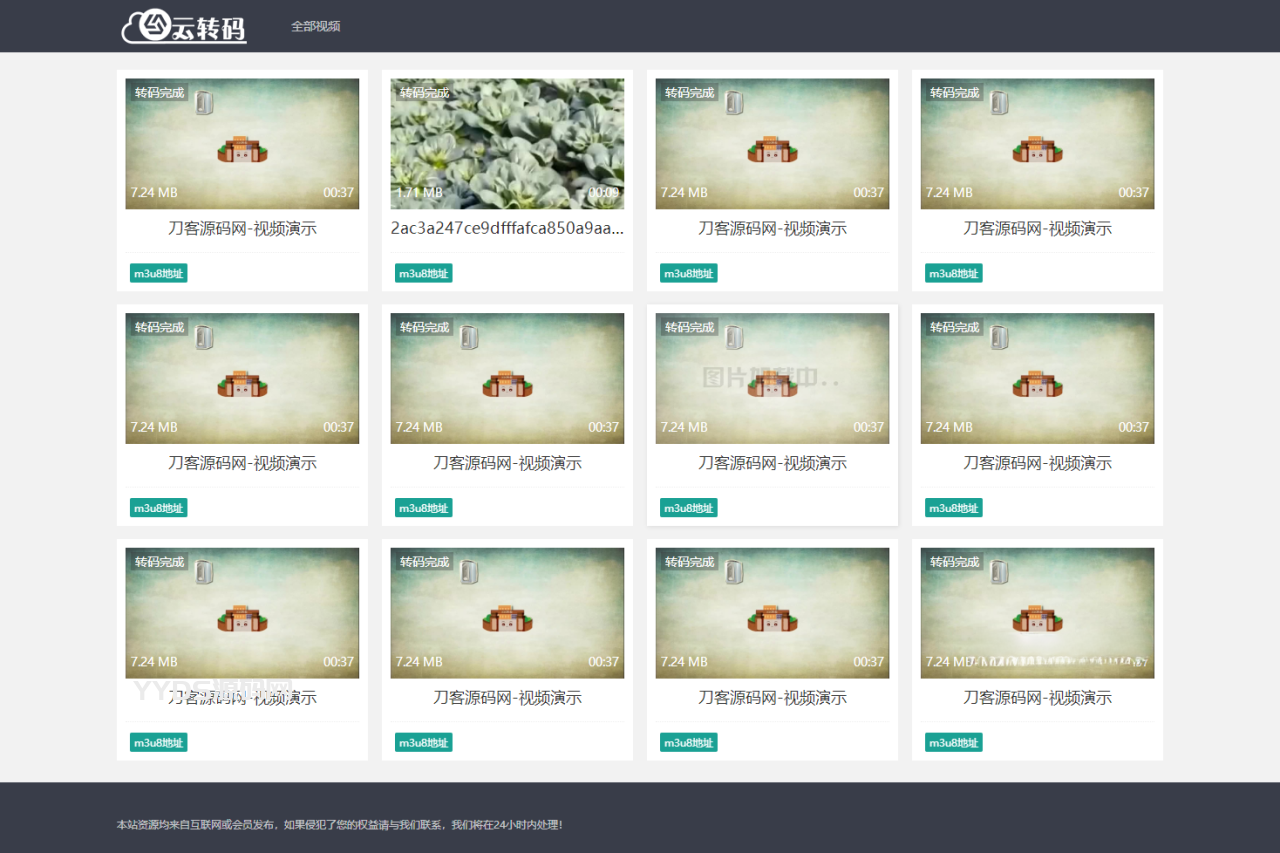
Task: Select the 1.71 MB file size label
Action: 419,192
